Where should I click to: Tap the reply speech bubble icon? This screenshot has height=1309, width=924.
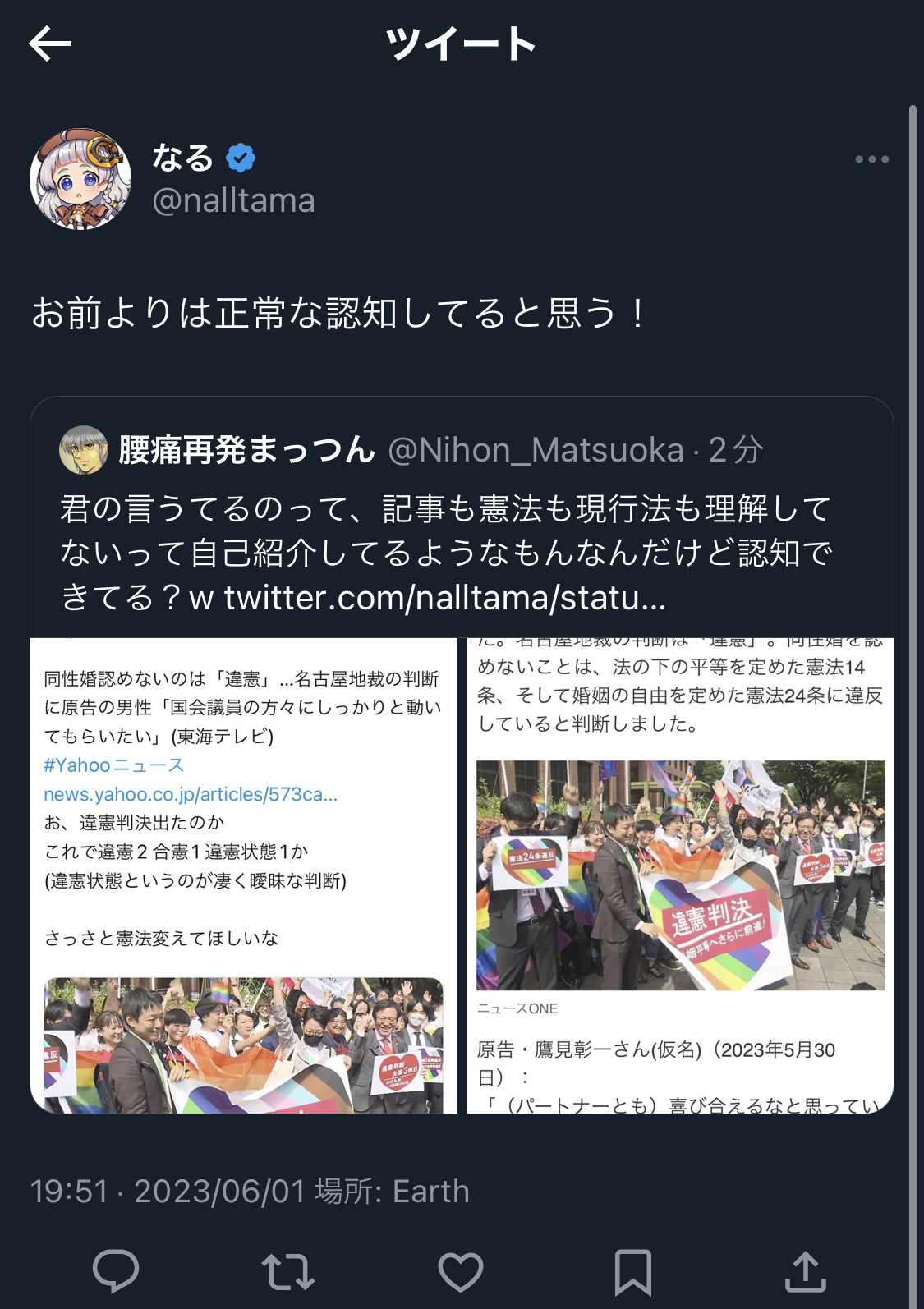tap(116, 1271)
